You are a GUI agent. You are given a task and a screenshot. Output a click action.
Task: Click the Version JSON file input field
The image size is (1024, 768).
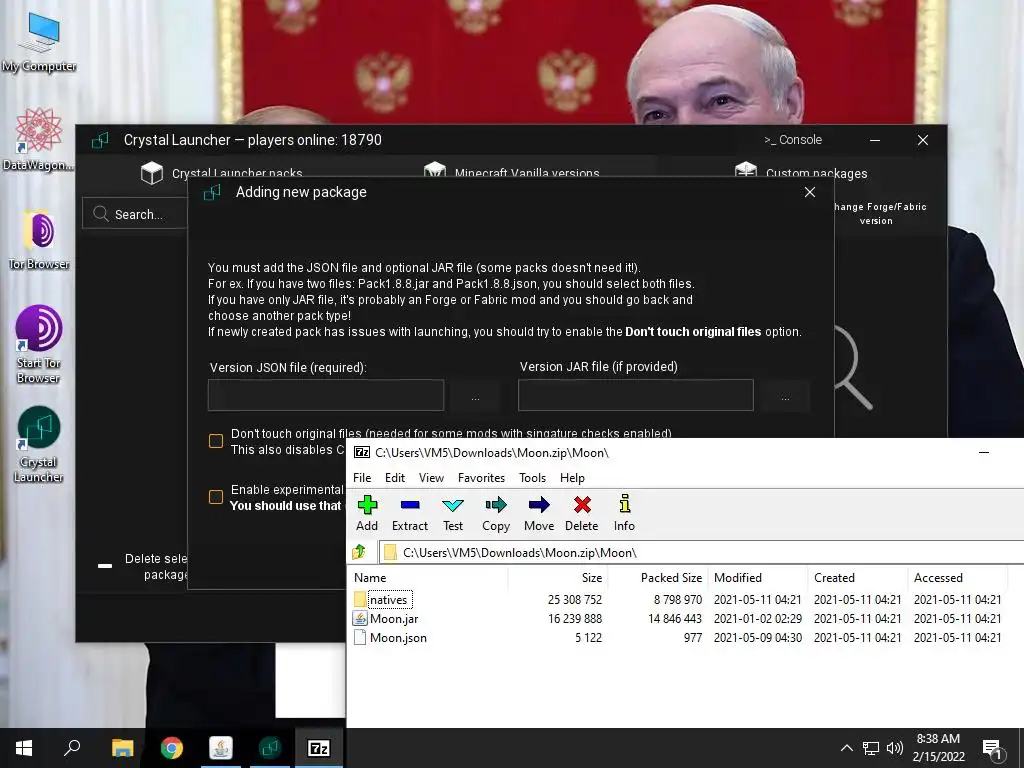[326, 396]
